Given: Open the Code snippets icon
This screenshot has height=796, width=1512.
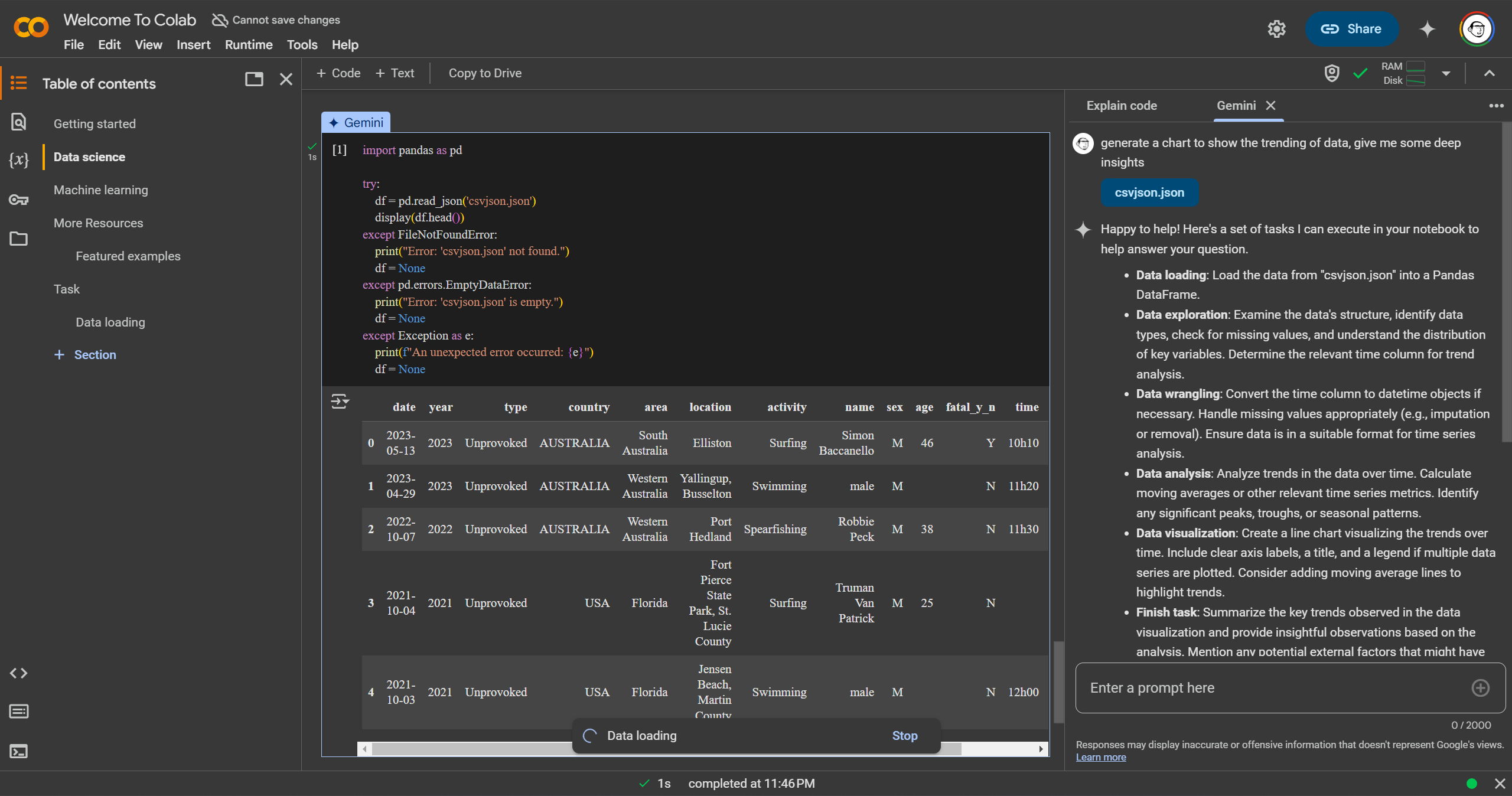Looking at the screenshot, I should click(19, 673).
